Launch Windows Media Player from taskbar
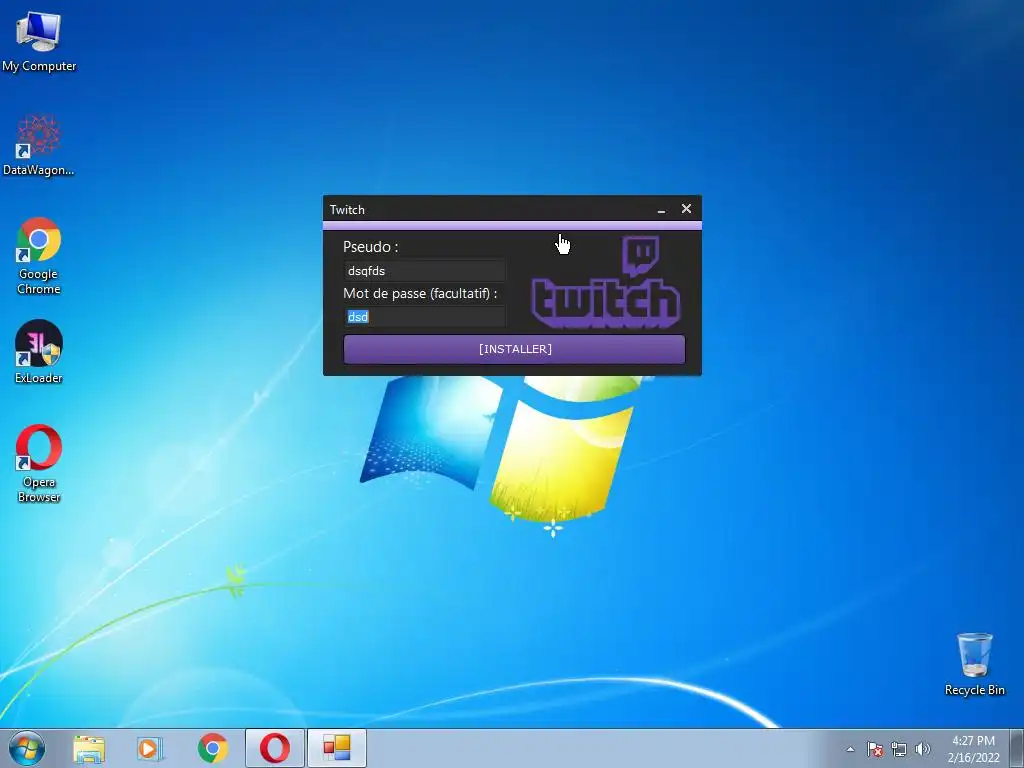Image resolution: width=1024 pixels, height=768 pixels. (x=150, y=748)
